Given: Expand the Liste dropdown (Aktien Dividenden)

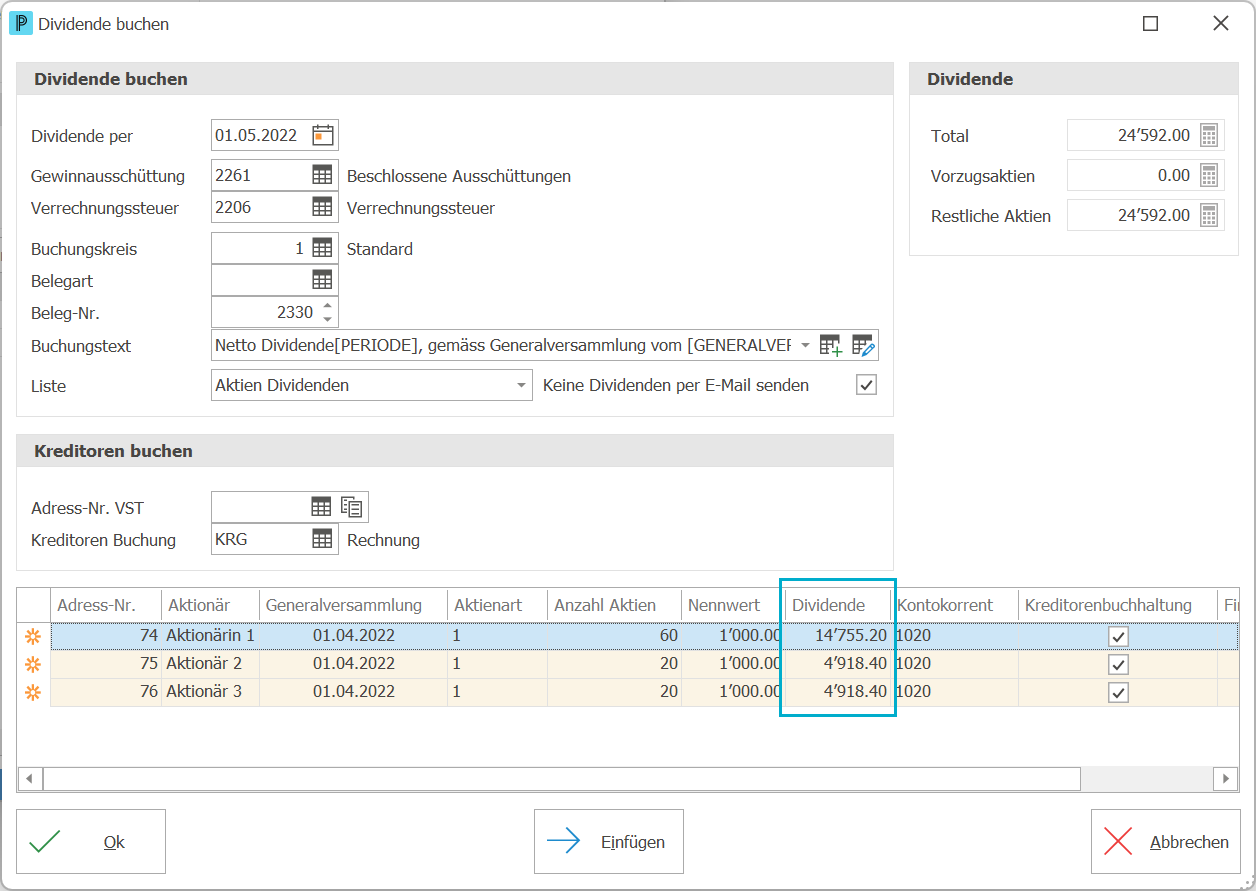Looking at the screenshot, I should 521,385.
